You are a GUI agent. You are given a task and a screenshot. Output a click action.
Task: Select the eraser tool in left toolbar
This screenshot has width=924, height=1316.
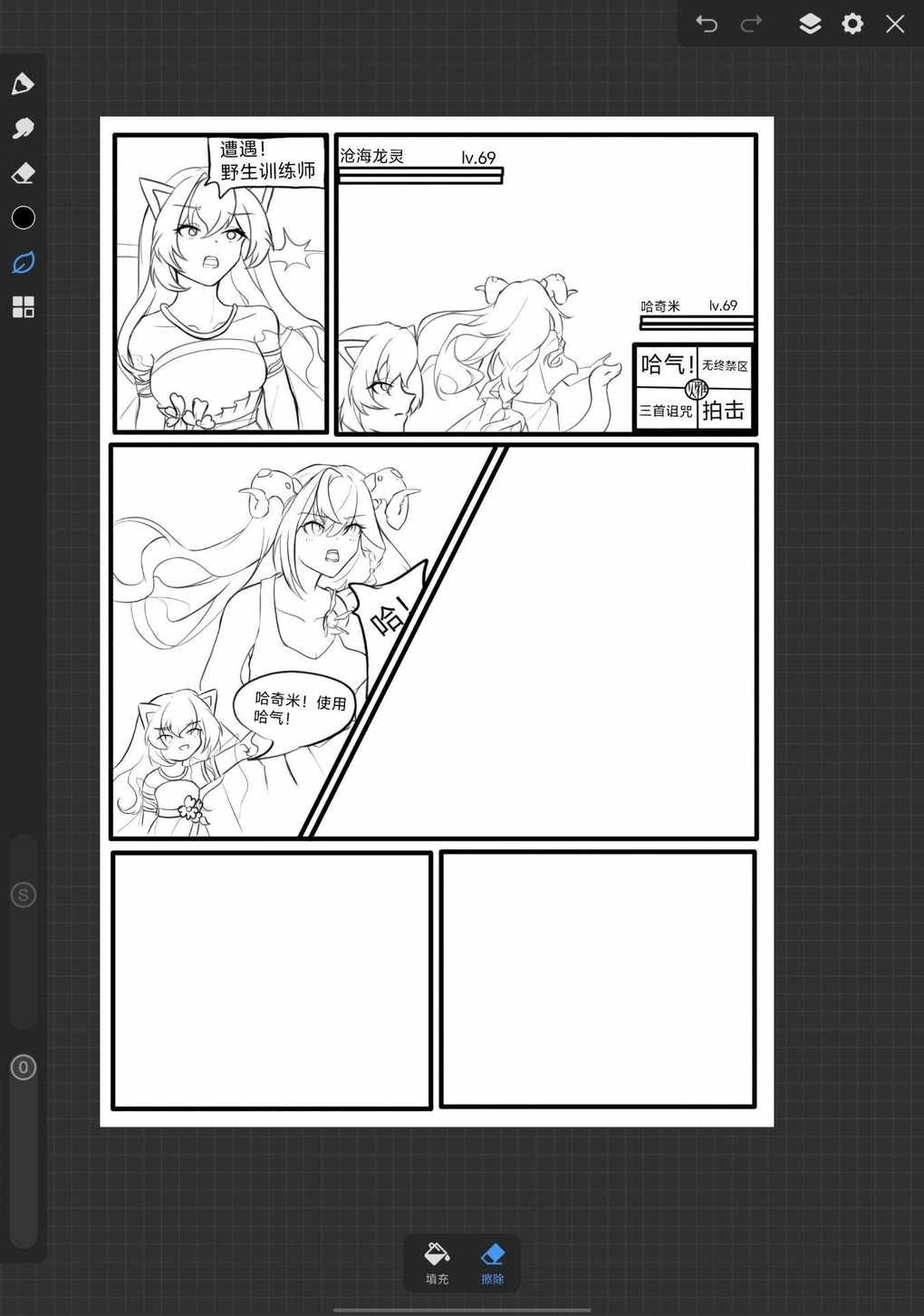23,173
